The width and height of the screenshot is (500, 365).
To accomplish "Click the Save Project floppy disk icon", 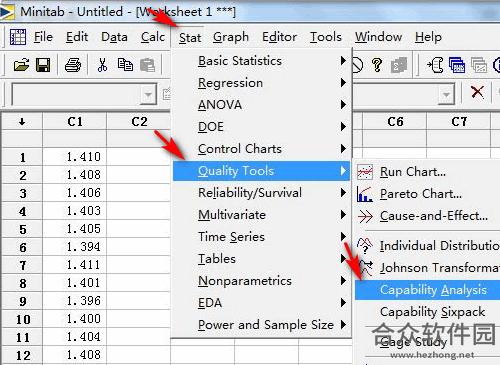I will pyautogui.click(x=43, y=65).
